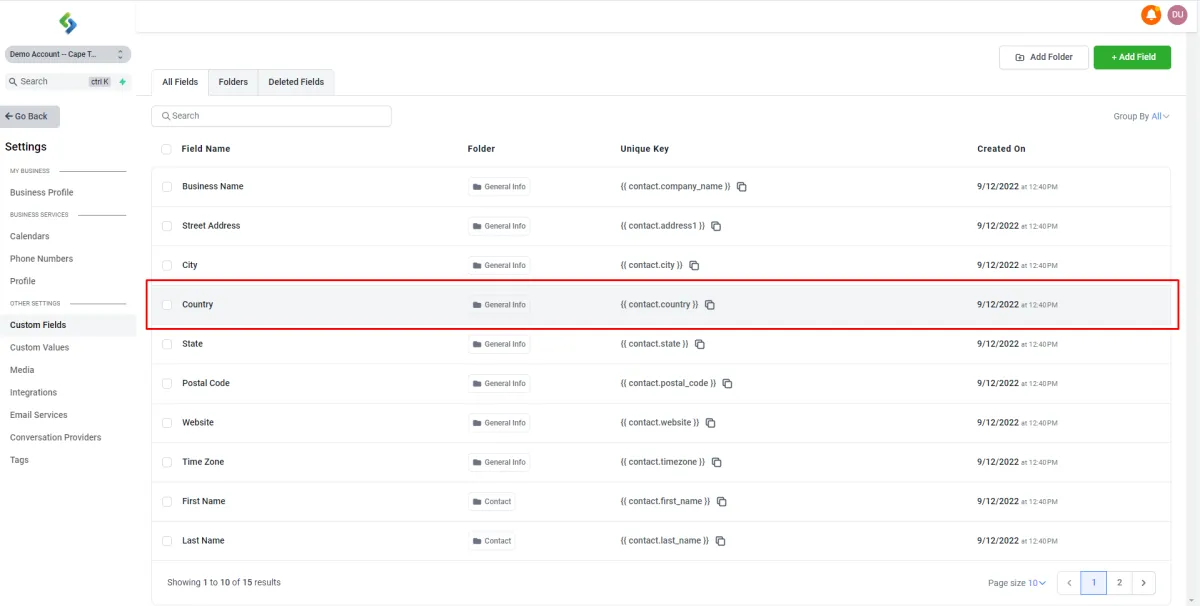This screenshot has width=1200, height=606.
Task: Open General Info folder tag for Time Zone
Action: pos(499,462)
